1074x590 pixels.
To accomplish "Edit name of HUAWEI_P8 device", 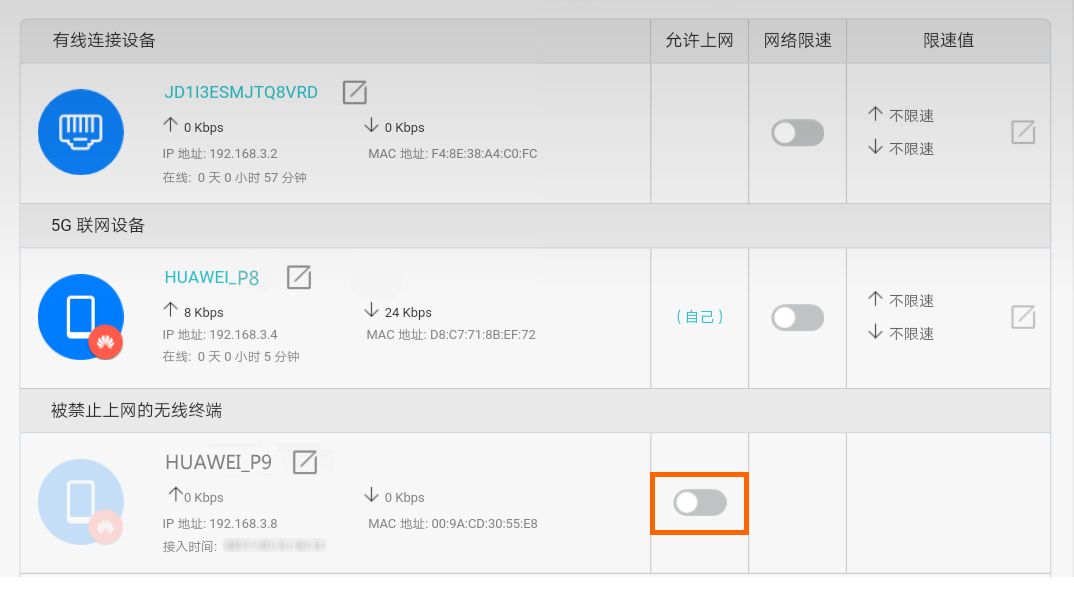I will [x=299, y=277].
